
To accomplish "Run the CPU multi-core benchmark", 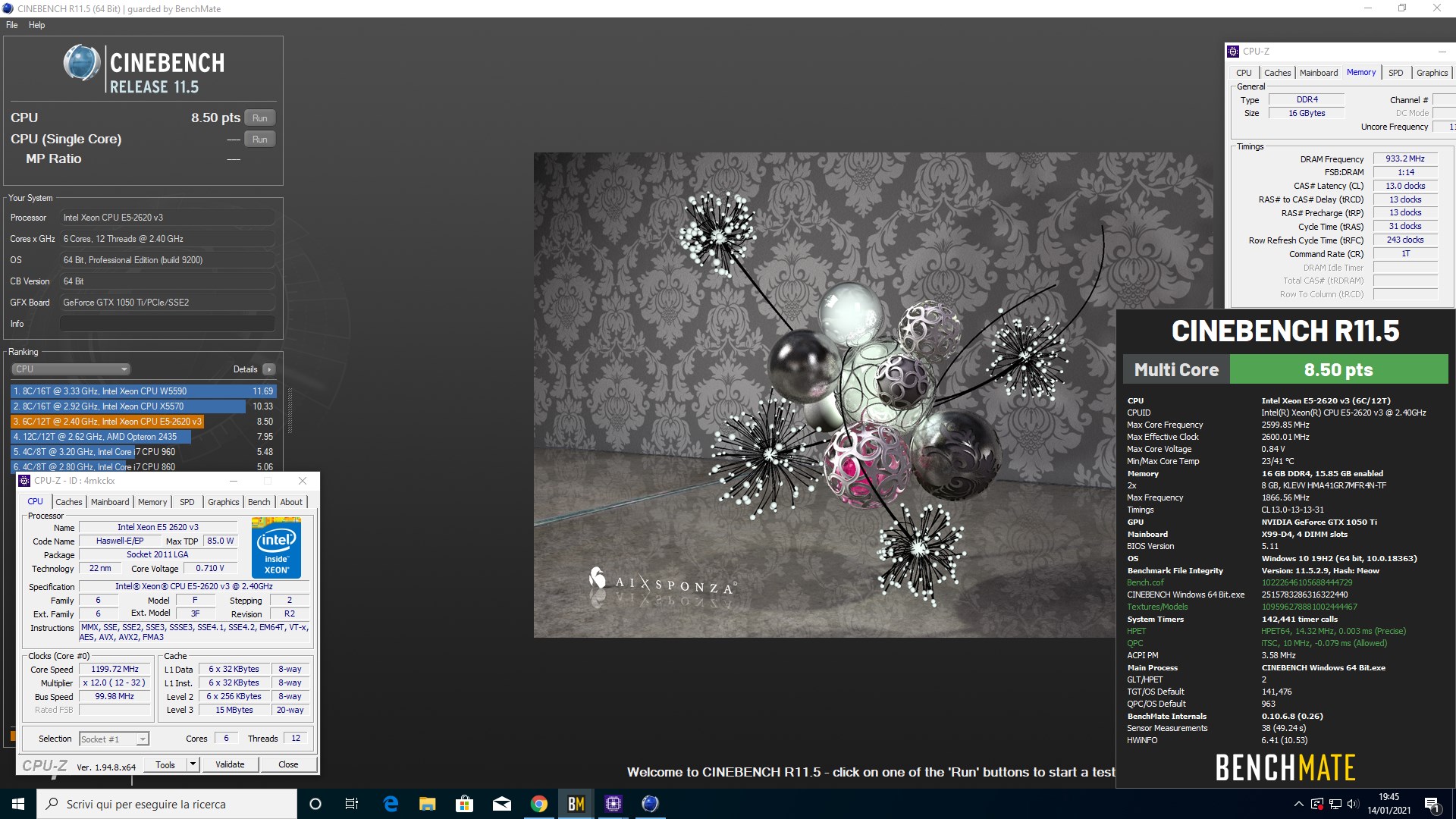I will [260, 118].
